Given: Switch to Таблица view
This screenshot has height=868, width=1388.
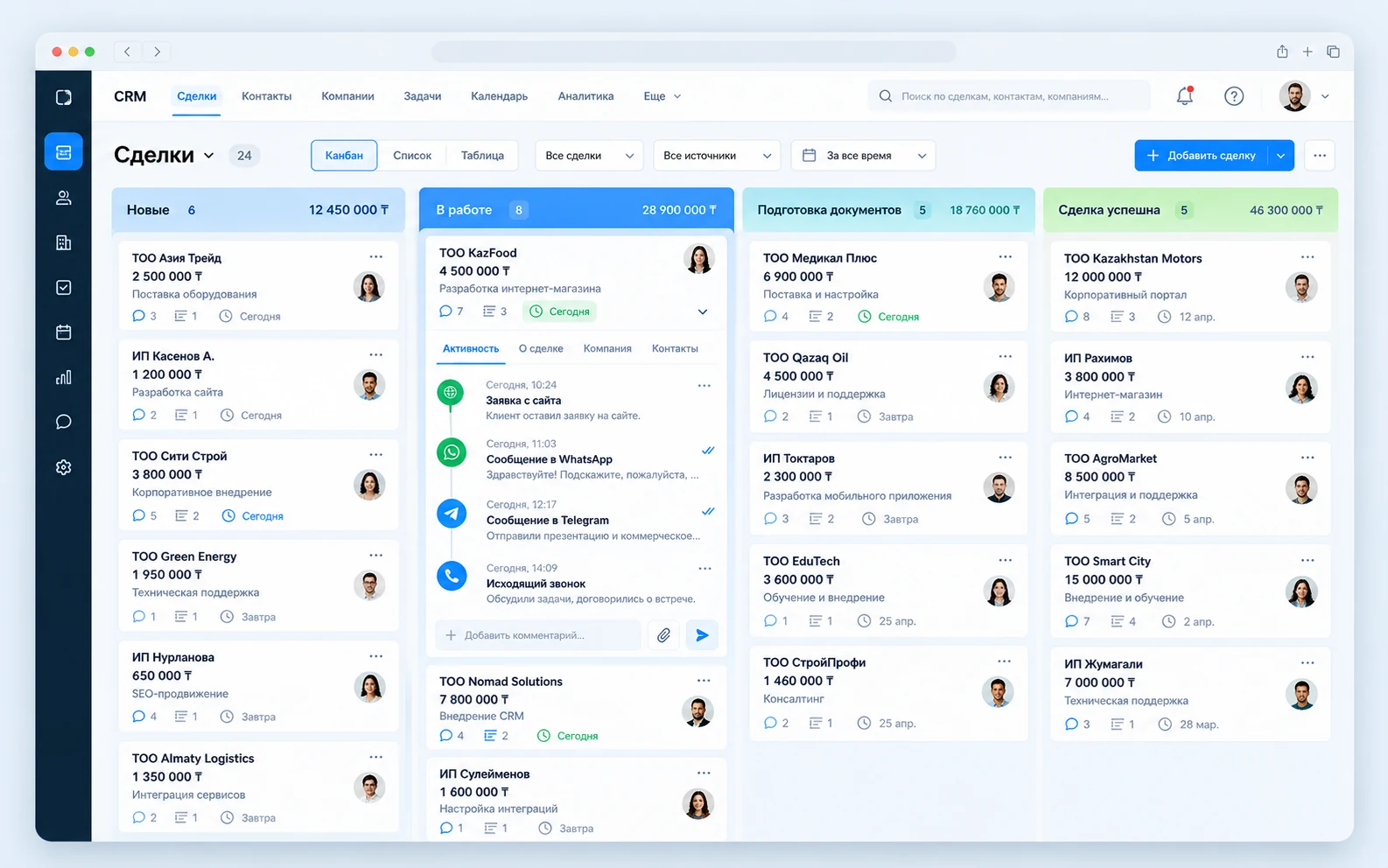Looking at the screenshot, I should (x=482, y=156).
